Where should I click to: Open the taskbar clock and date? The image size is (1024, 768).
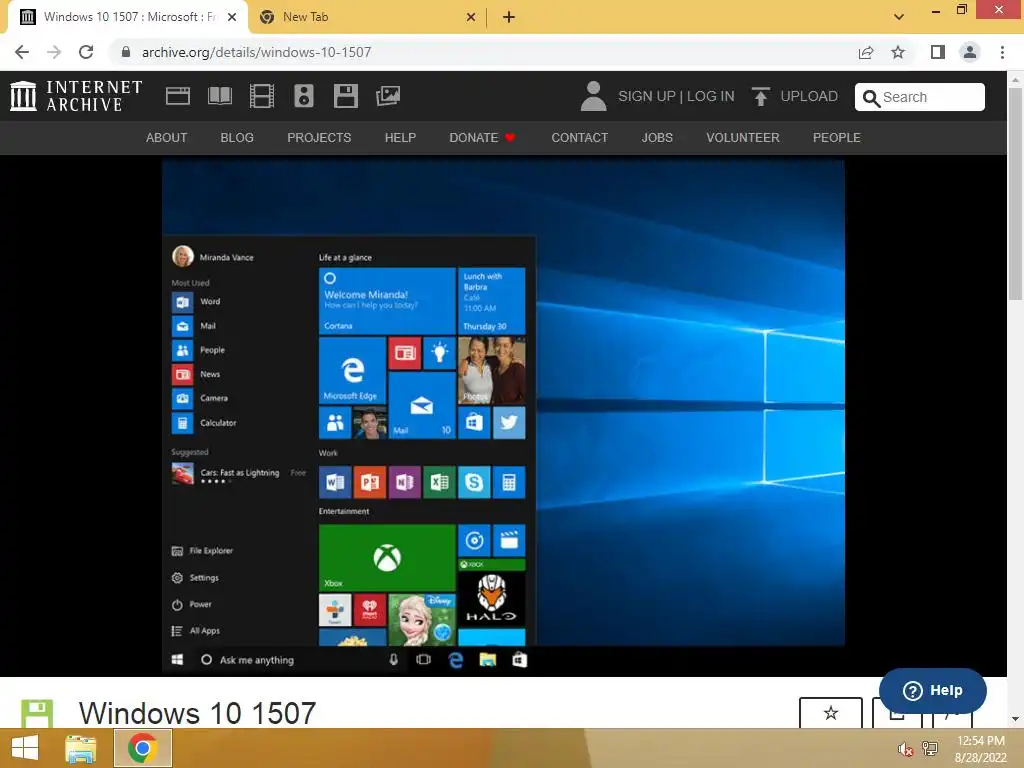click(x=980, y=749)
